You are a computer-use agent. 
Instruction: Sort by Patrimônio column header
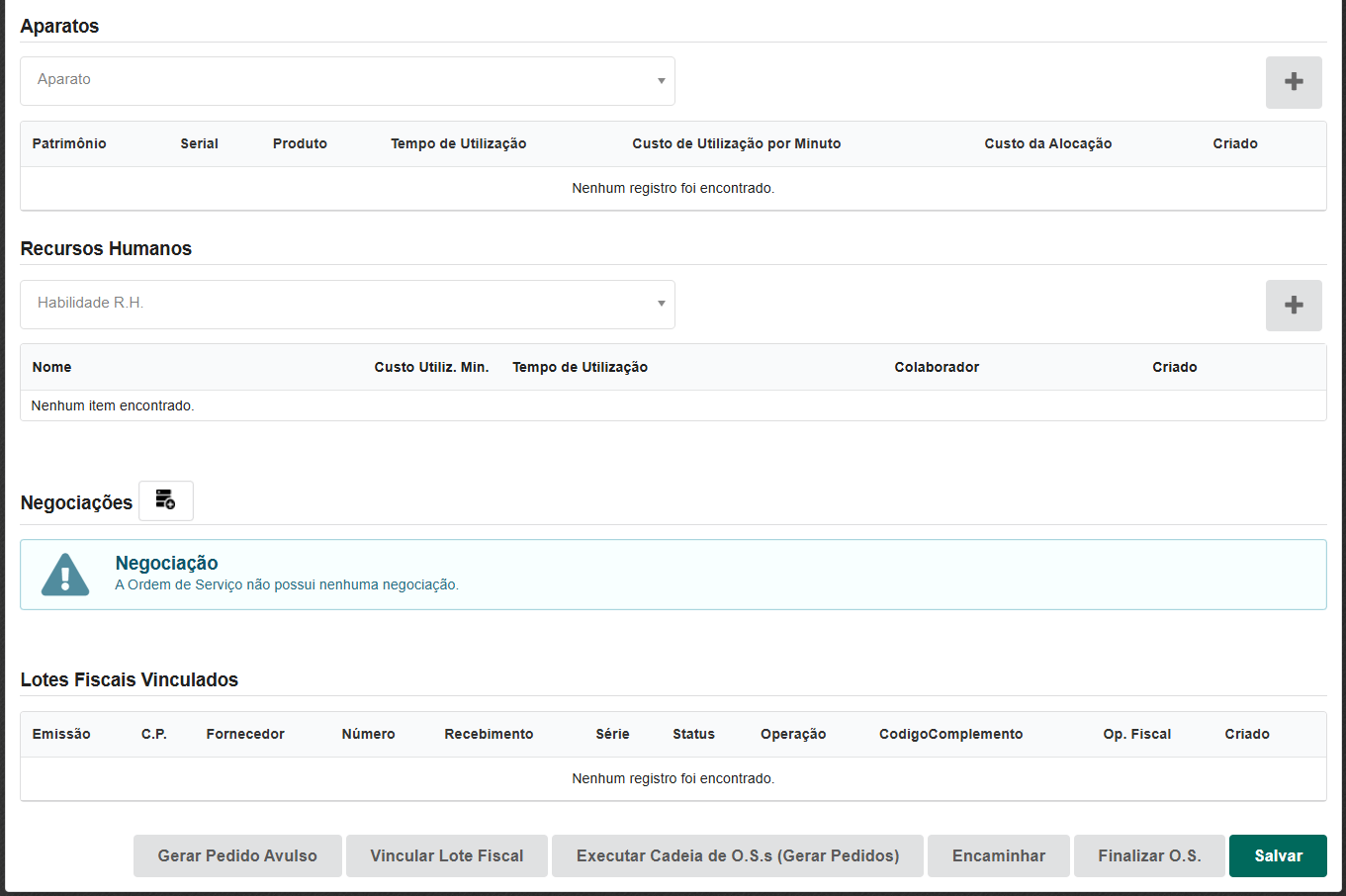(69, 143)
